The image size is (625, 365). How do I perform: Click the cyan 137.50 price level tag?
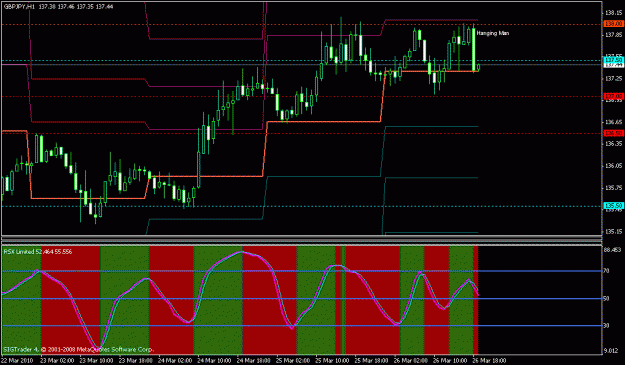click(x=613, y=60)
